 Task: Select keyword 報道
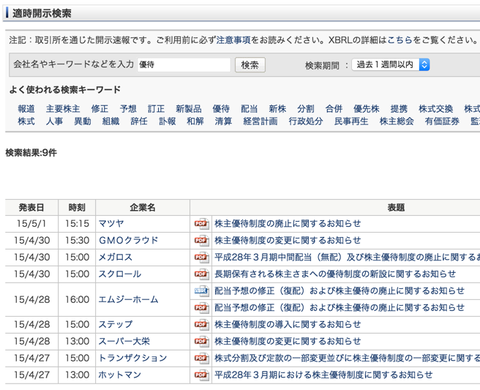point(26,109)
